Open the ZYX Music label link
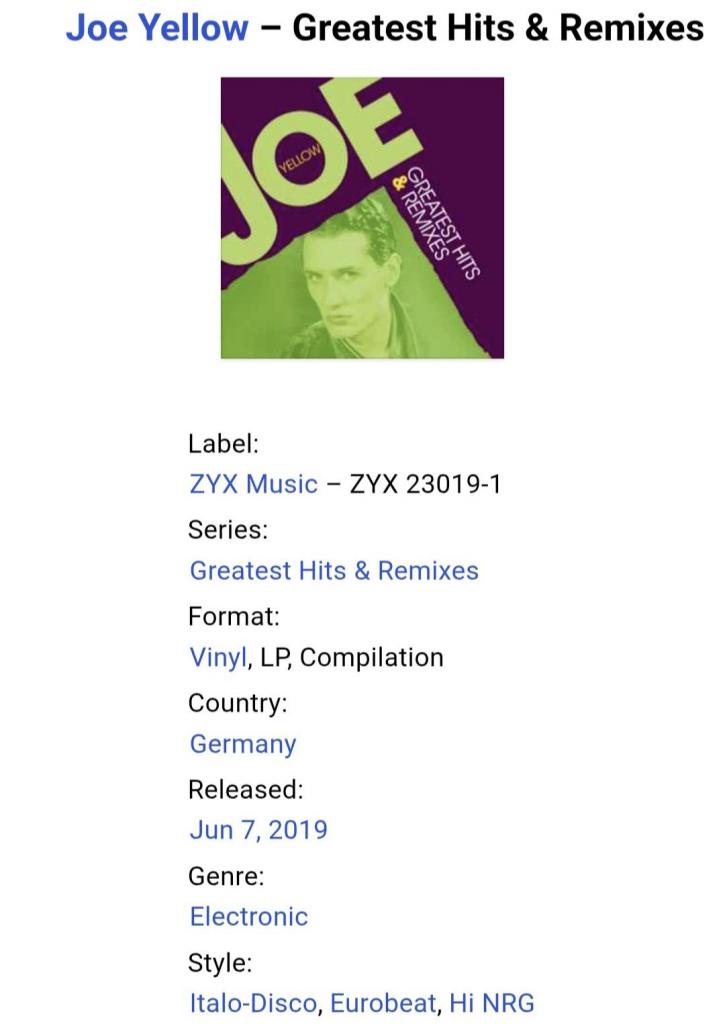This screenshot has width=725, height=1024. point(253,485)
